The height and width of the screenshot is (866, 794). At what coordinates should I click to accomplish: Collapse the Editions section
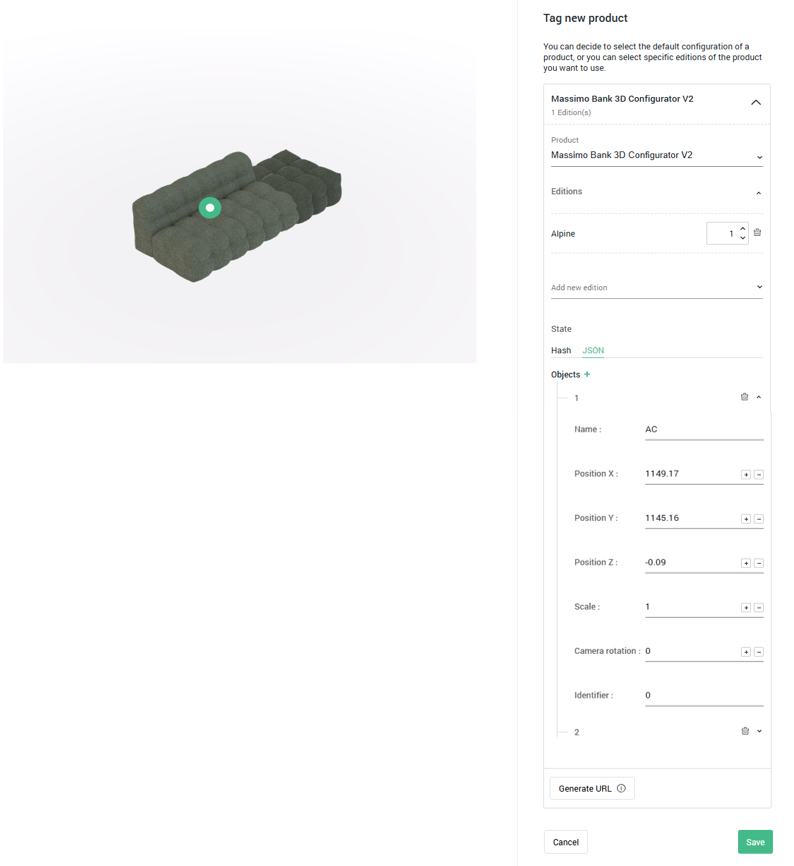[758, 193]
